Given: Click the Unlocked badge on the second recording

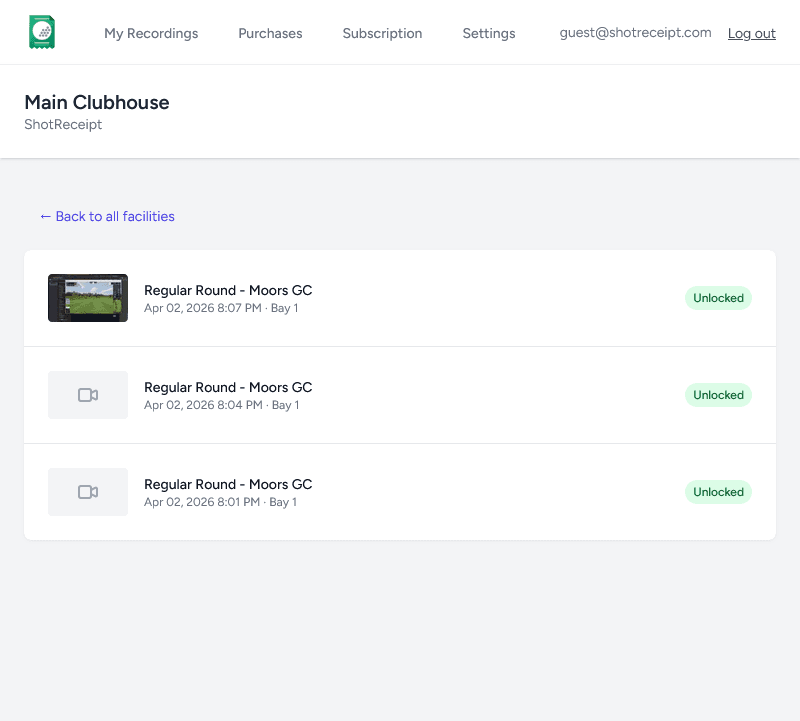Looking at the screenshot, I should 718,394.
